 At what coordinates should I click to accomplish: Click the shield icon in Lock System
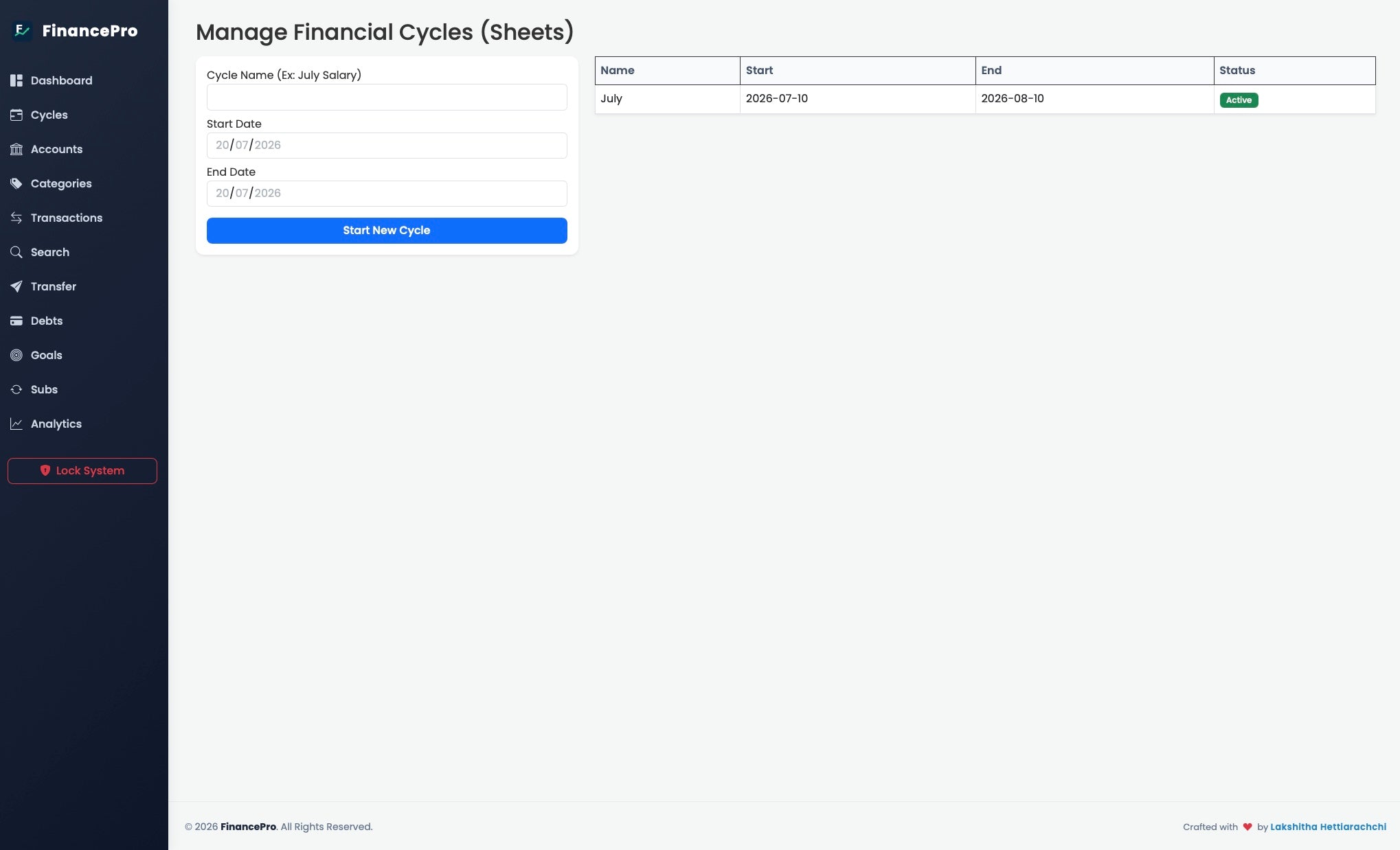tap(45, 470)
